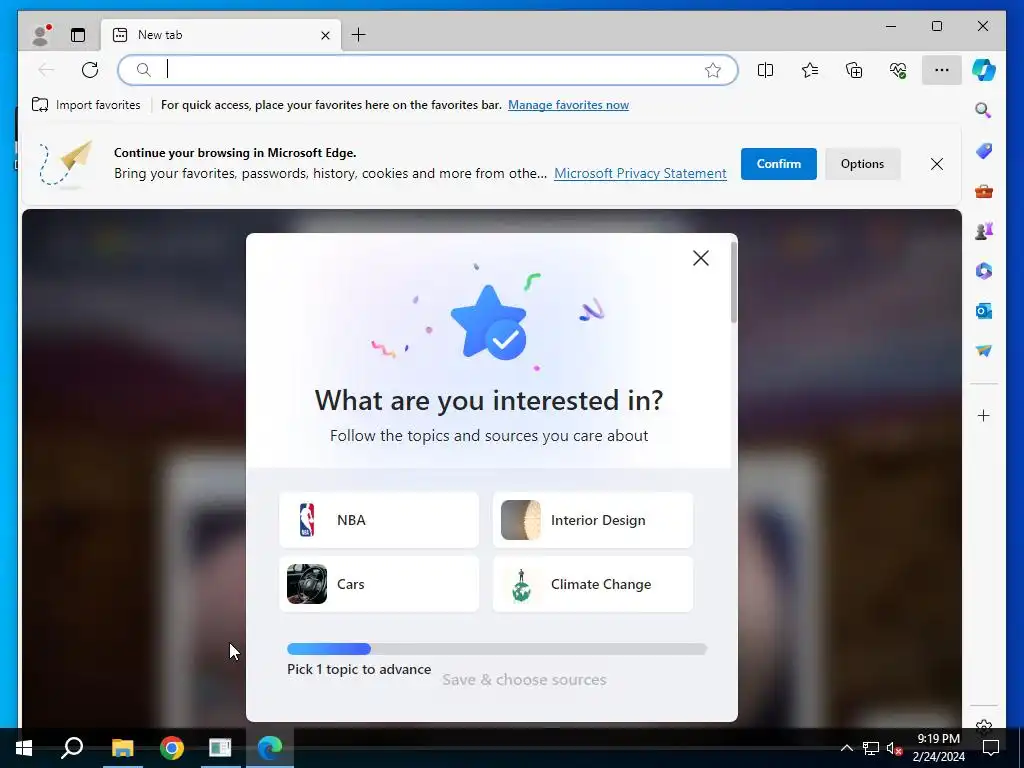This screenshot has height=768, width=1024.
Task: Reload the page with refresh icon
Action: (x=90, y=70)
